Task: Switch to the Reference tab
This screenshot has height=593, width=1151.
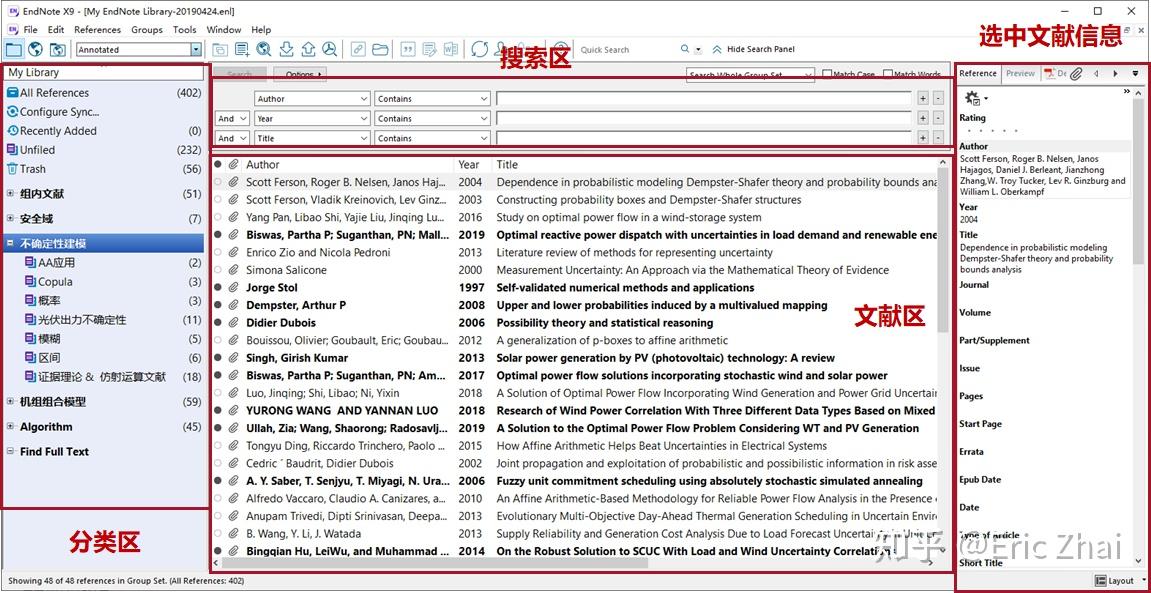Action: point(978,73)
